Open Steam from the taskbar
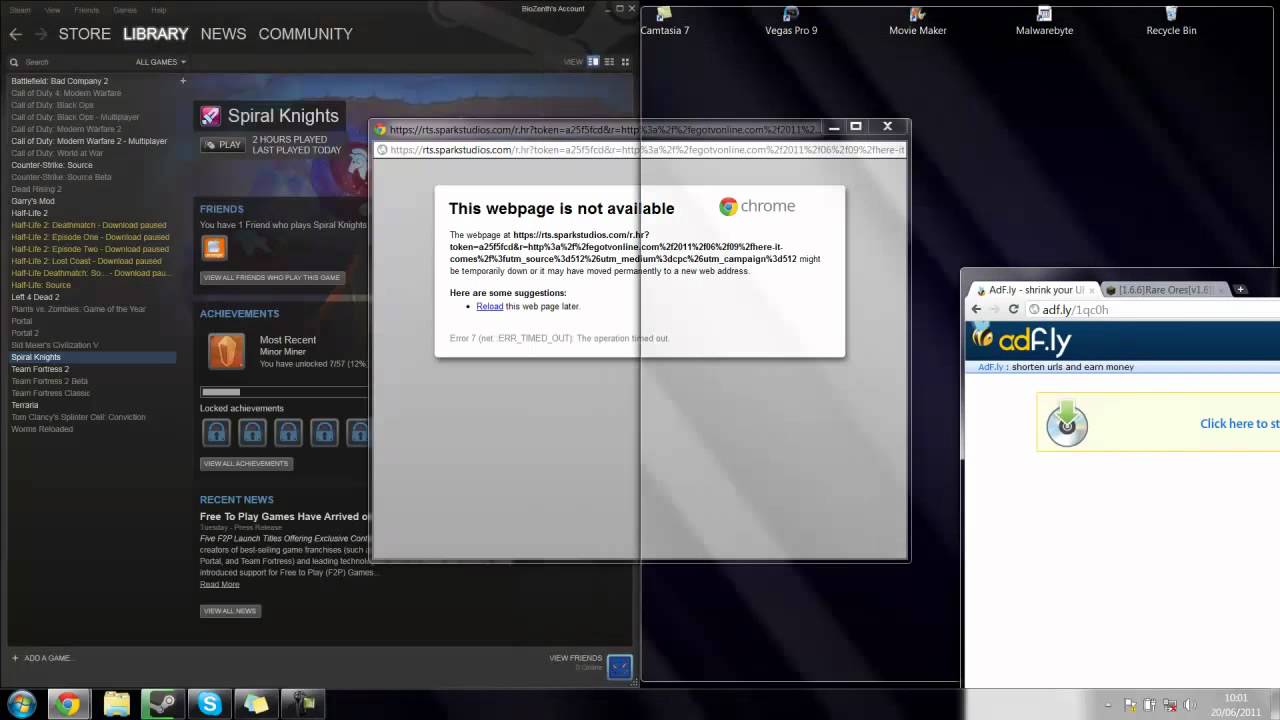Screen dimensions: 1280x720 [x=162, y=704]
